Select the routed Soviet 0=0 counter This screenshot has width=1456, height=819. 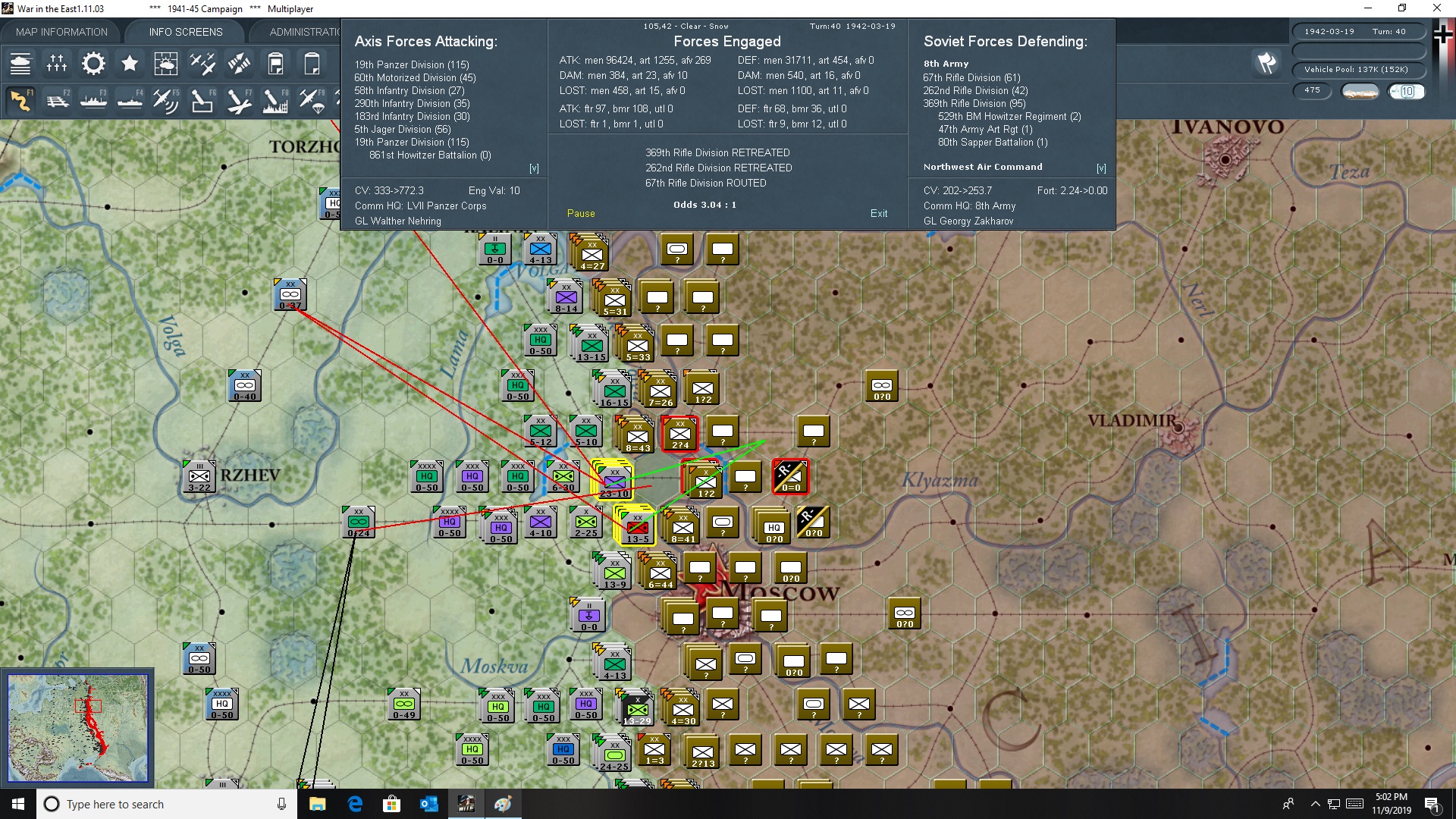click(x=790, y=477)
